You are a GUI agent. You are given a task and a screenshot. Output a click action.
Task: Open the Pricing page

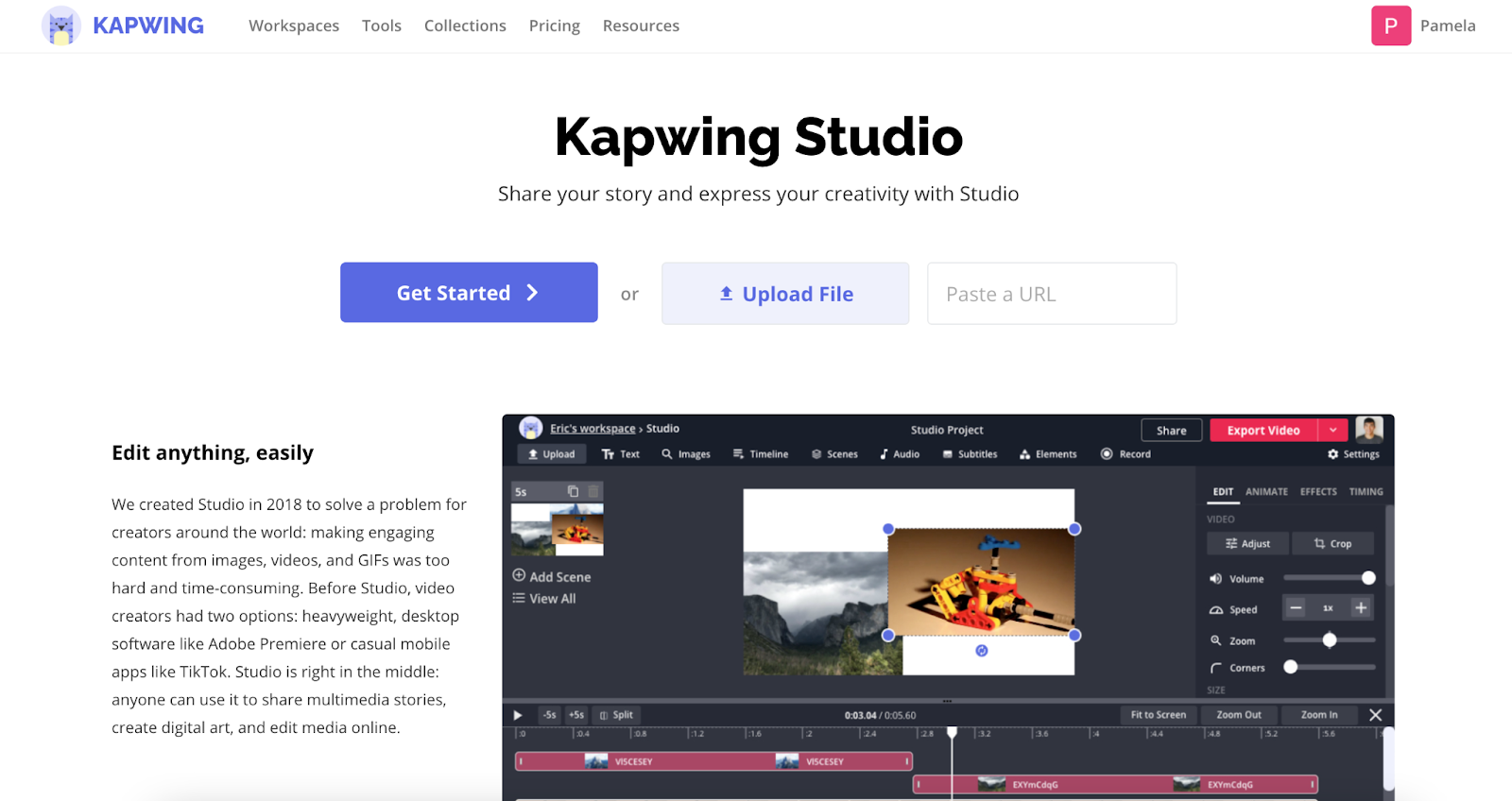click(x=555, y=26)
